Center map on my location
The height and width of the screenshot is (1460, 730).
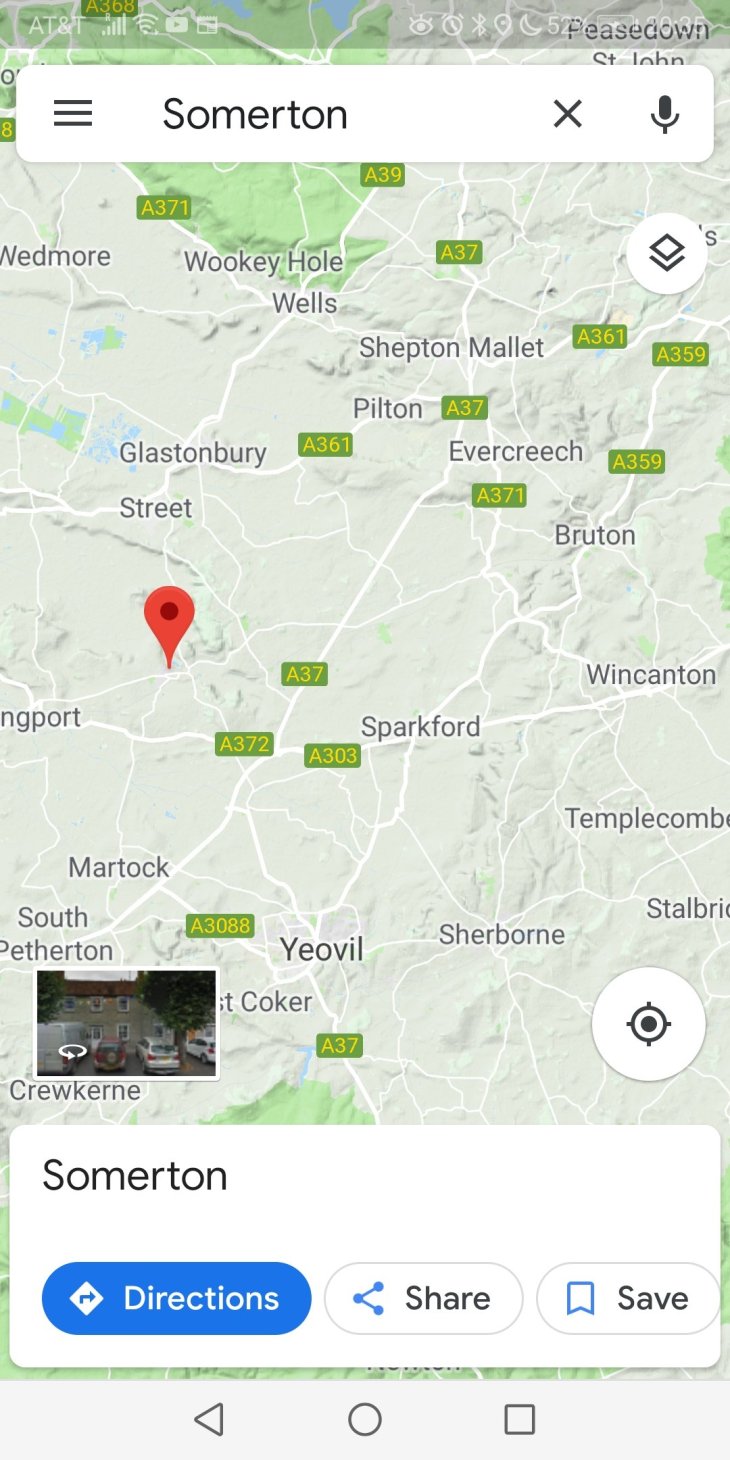click(649, 1024)
